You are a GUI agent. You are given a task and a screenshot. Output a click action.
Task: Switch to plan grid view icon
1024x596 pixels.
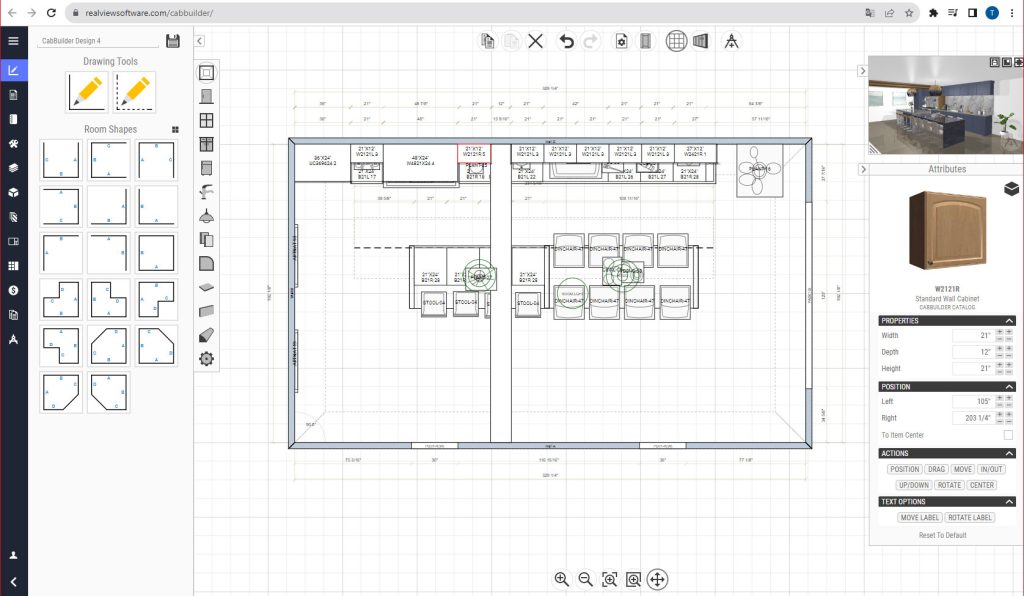pos(676,41)
